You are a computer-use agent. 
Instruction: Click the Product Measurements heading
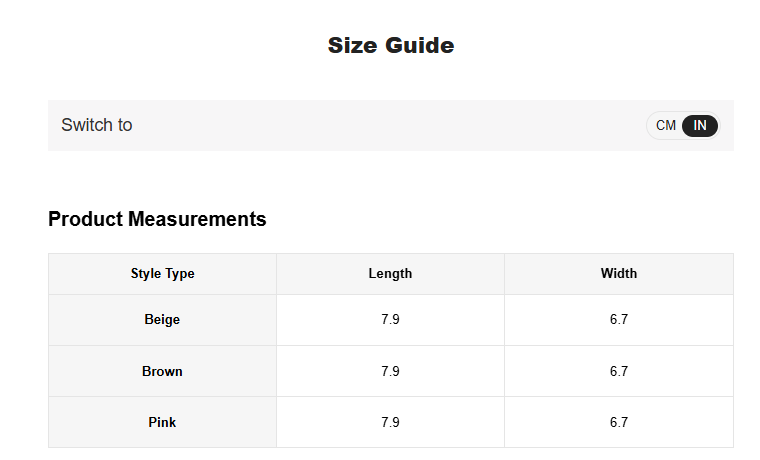pos(157,219)
